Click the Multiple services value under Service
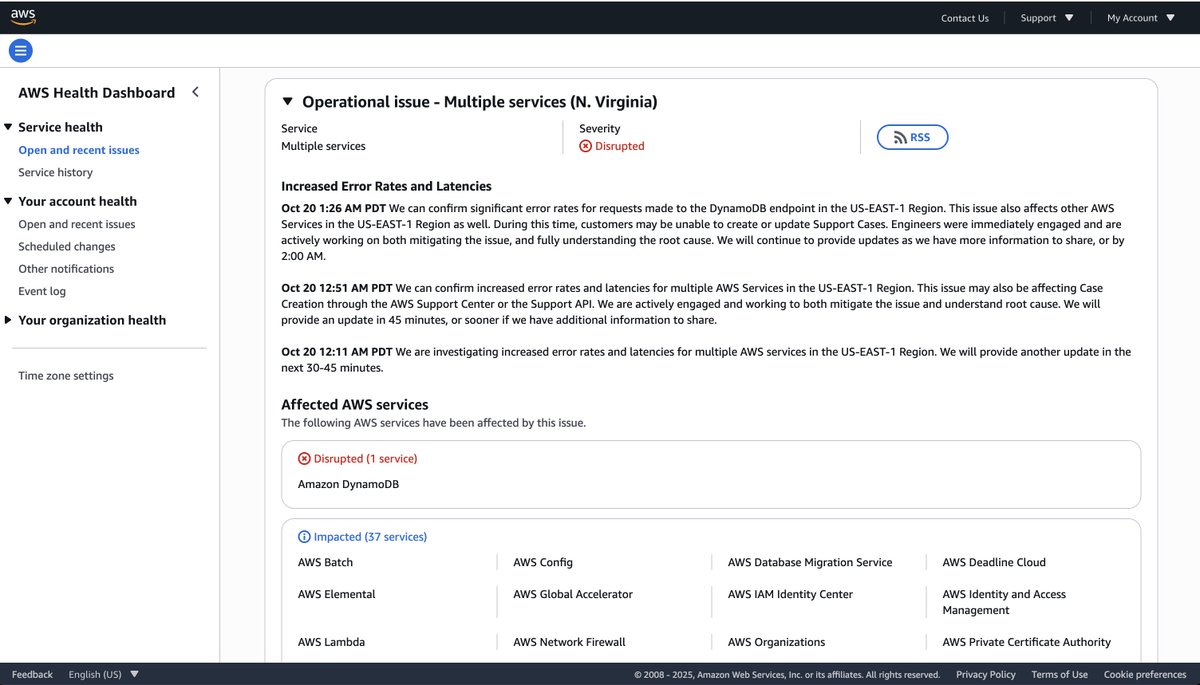The image size is (1200, 685). (x=323, y=146)
